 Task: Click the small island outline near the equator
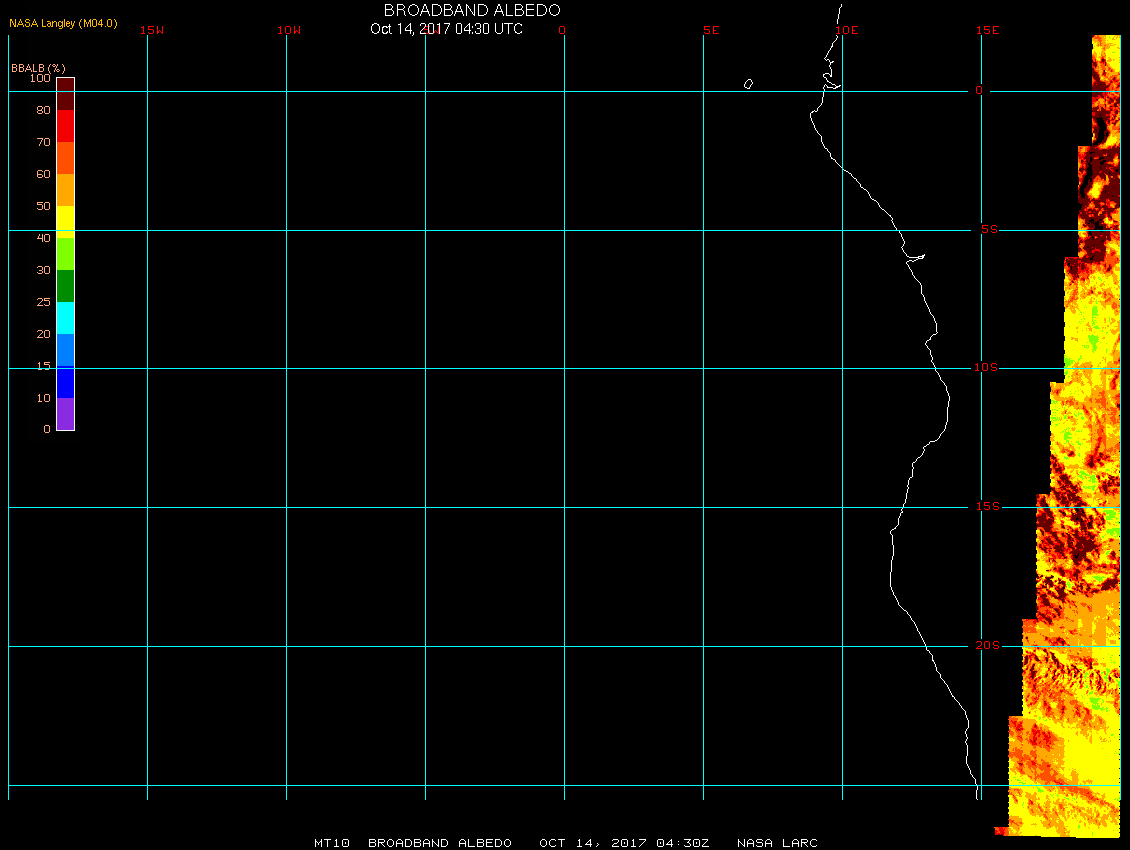point(748,84)
